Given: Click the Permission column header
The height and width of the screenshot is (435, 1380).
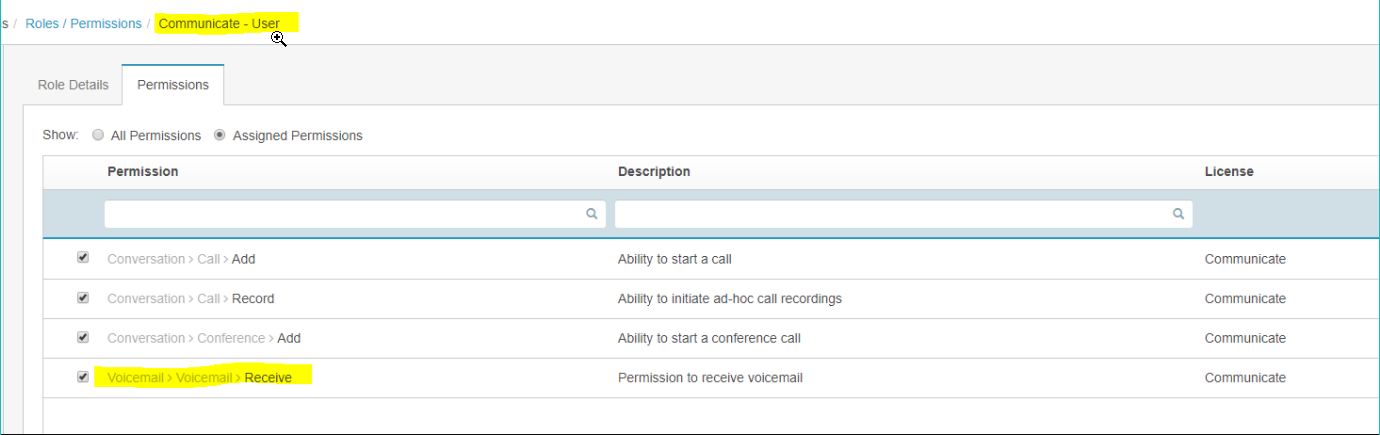Looking at the screenshot, I should click(x=143, y=172).
